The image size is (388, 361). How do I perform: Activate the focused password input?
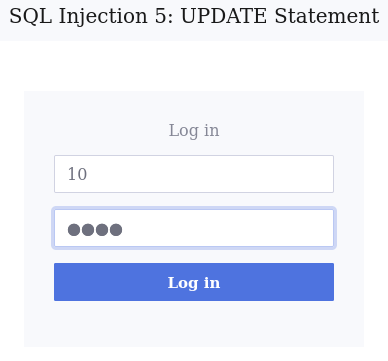(x=194, y=228)
